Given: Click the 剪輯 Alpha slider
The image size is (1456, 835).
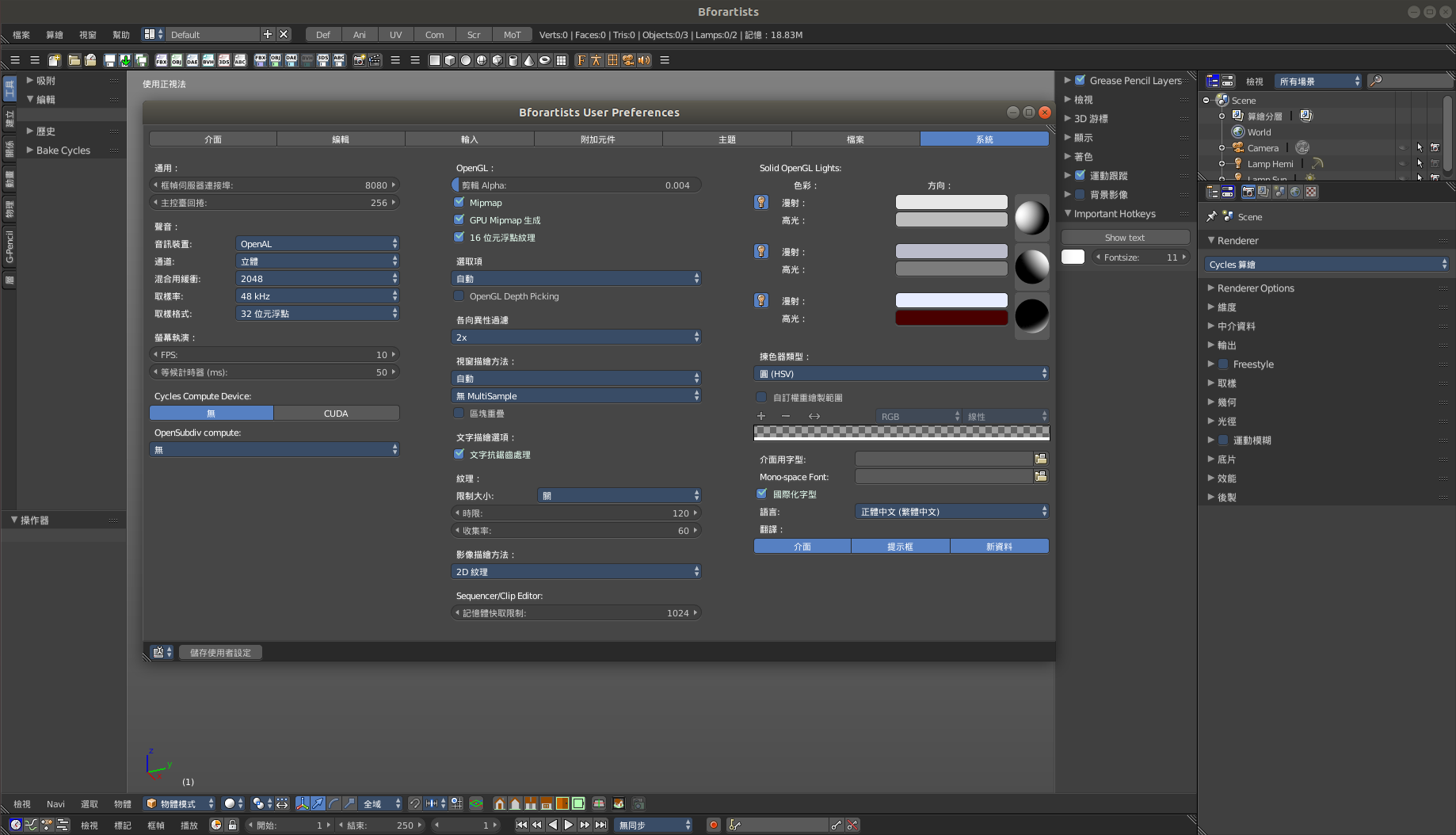Looking at the screenshot, I should coord(577,185).
